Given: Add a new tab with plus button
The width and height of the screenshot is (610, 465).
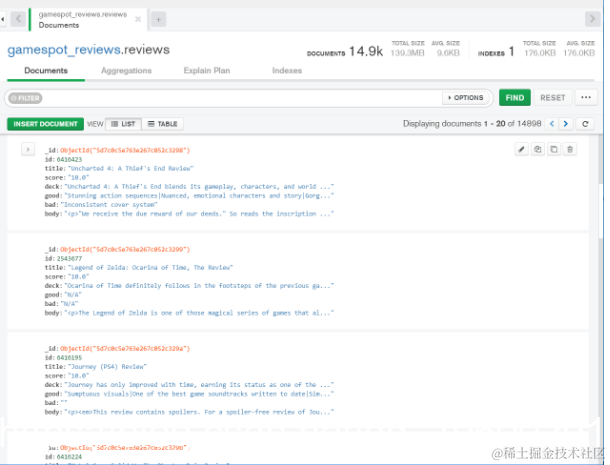Looking at the screenshot, I should pyautogui.click(x=158, y=19).
